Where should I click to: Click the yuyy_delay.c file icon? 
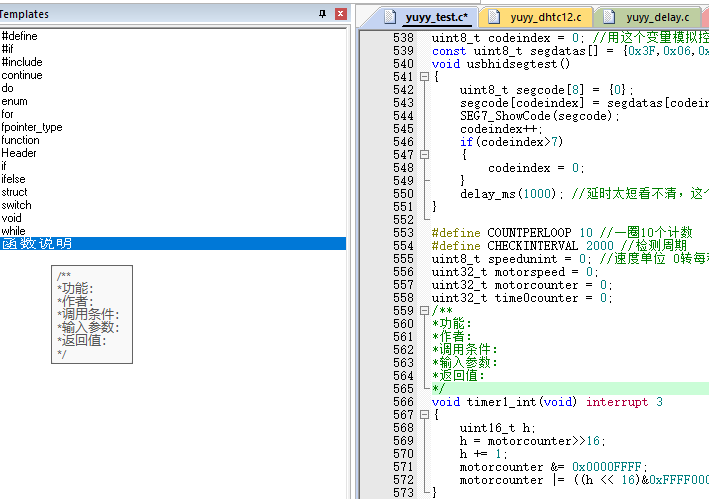click(x=609, y=17)
